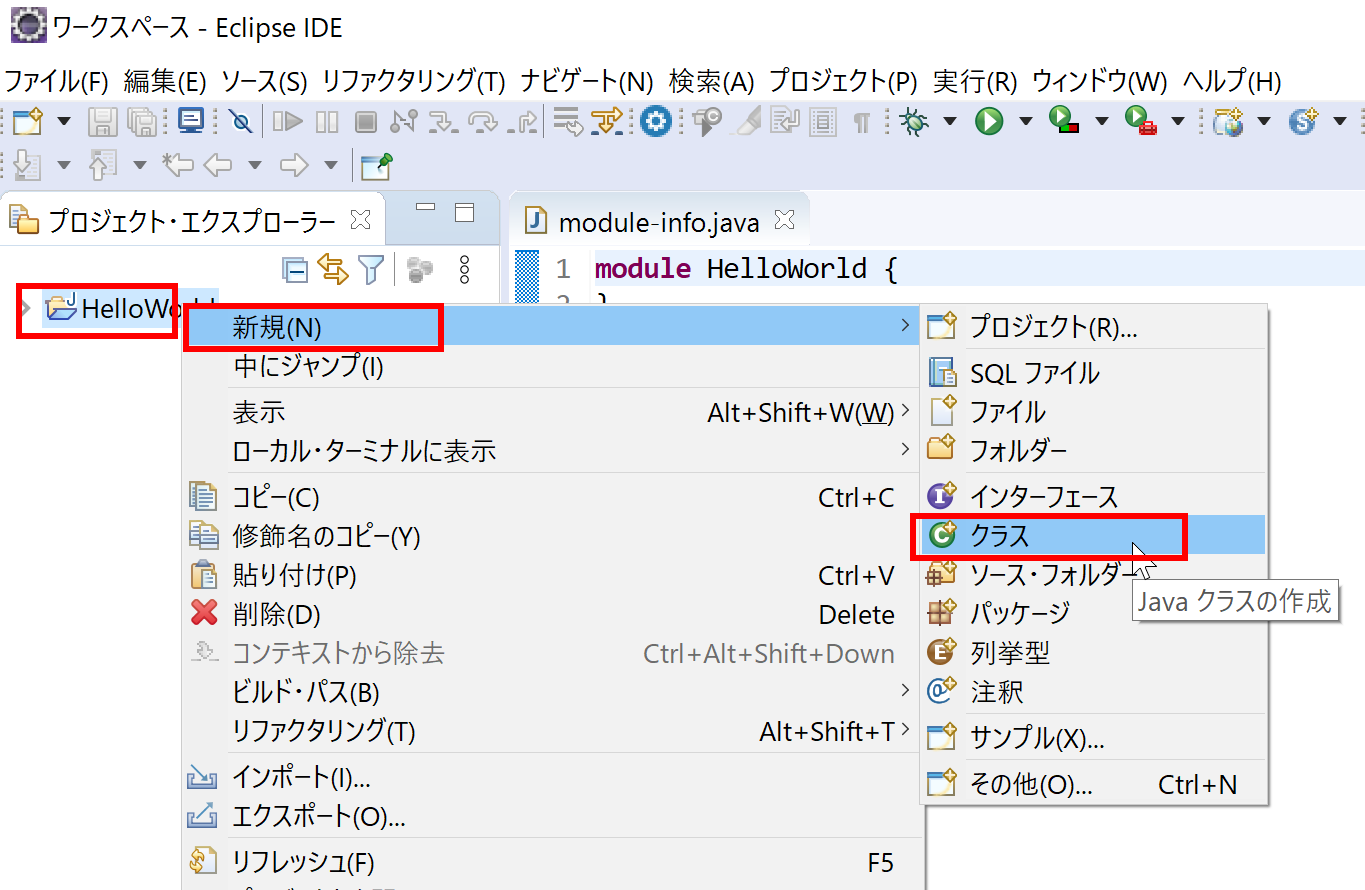This screenshot has width=1365, height=890.
Task: Click the Step Return icon
Action: point(522,122)
